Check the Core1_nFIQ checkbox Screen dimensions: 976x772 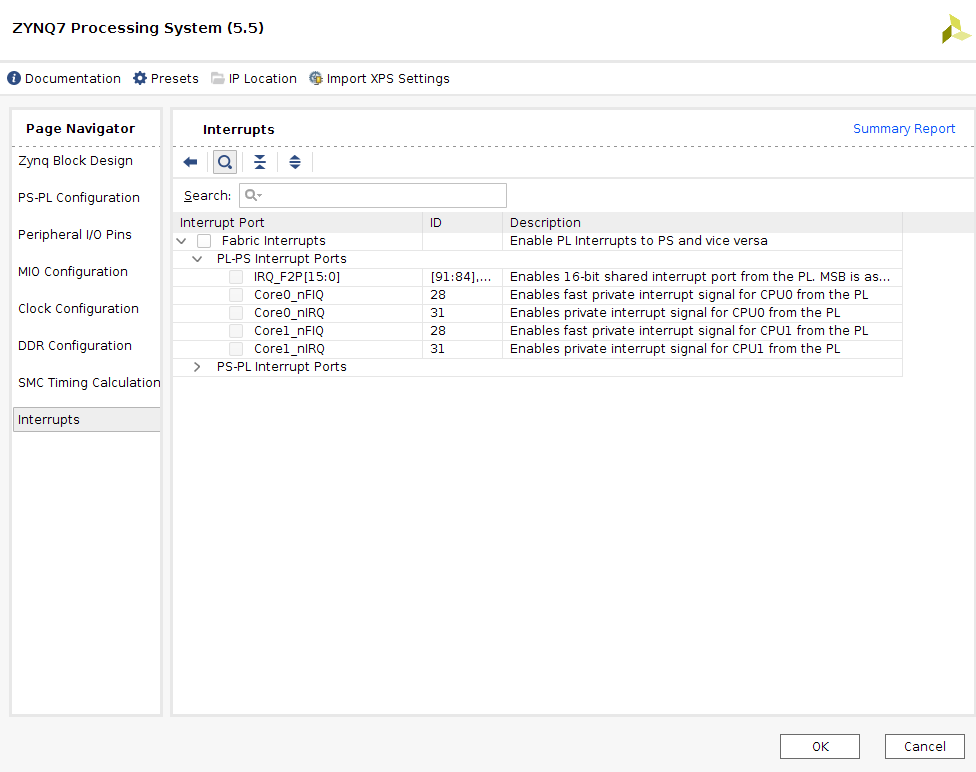point(236,331)
